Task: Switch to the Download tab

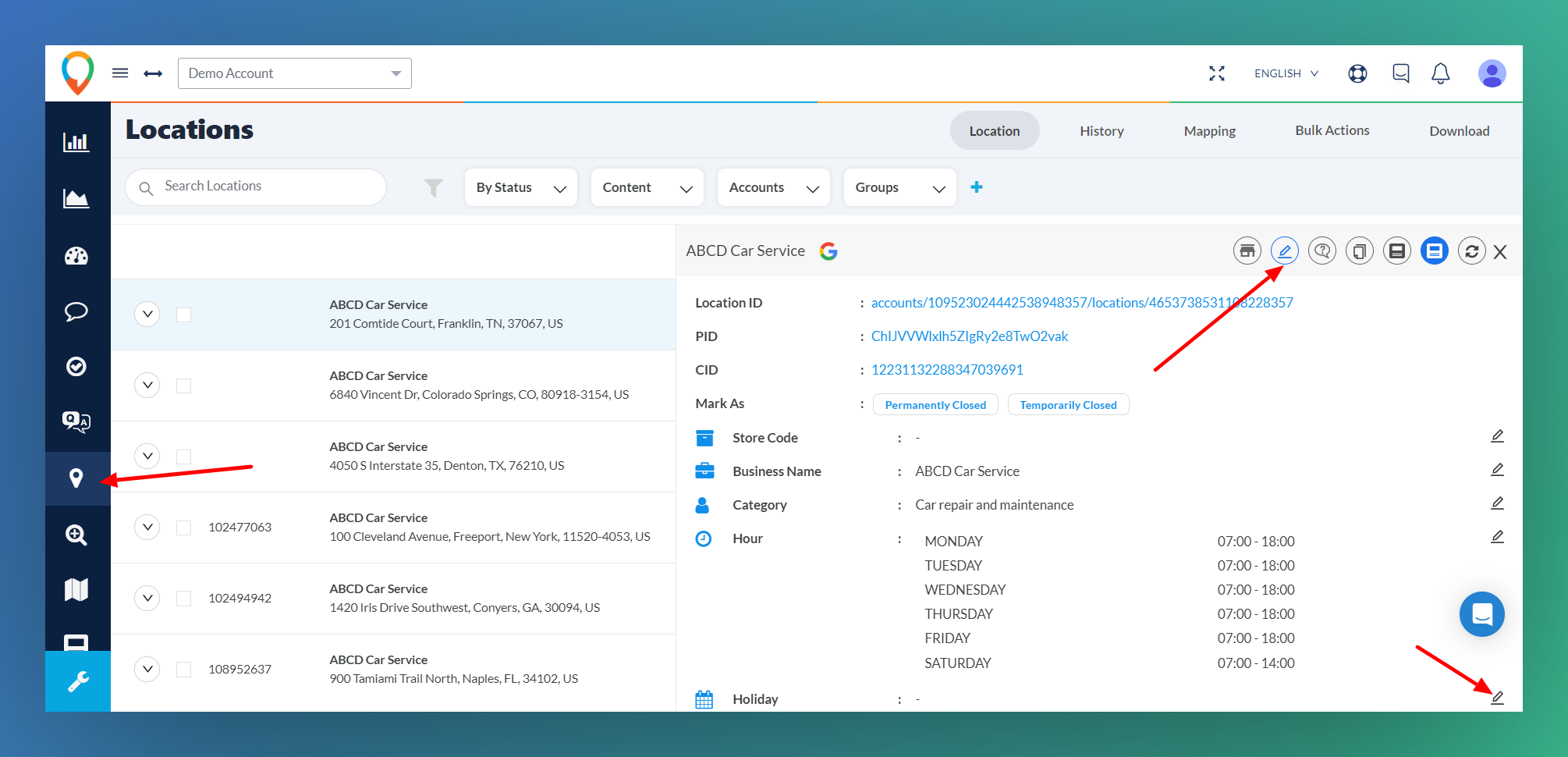Action: [1460, 131]
